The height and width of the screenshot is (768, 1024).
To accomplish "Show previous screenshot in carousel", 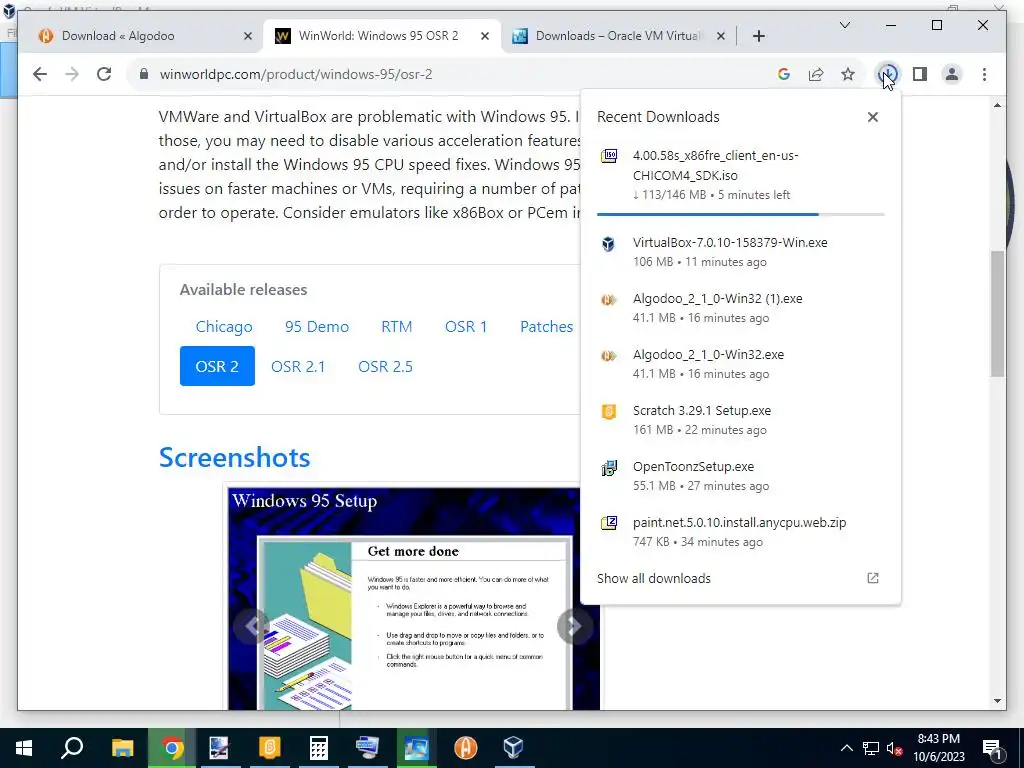I will click(x=253, y=626).
